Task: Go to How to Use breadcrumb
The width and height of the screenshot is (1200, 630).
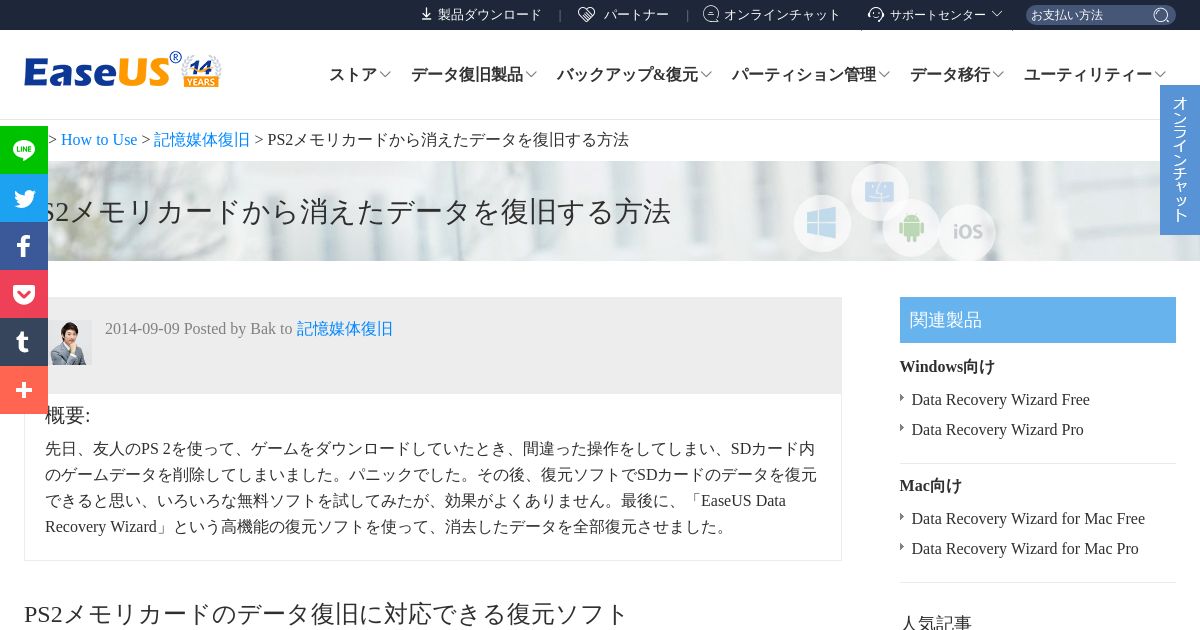Action: [x=99, y=140]
